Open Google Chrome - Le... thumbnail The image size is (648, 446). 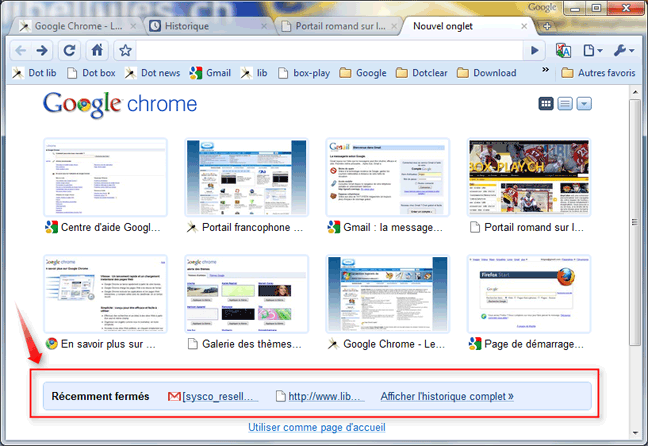tap(388, 294)
